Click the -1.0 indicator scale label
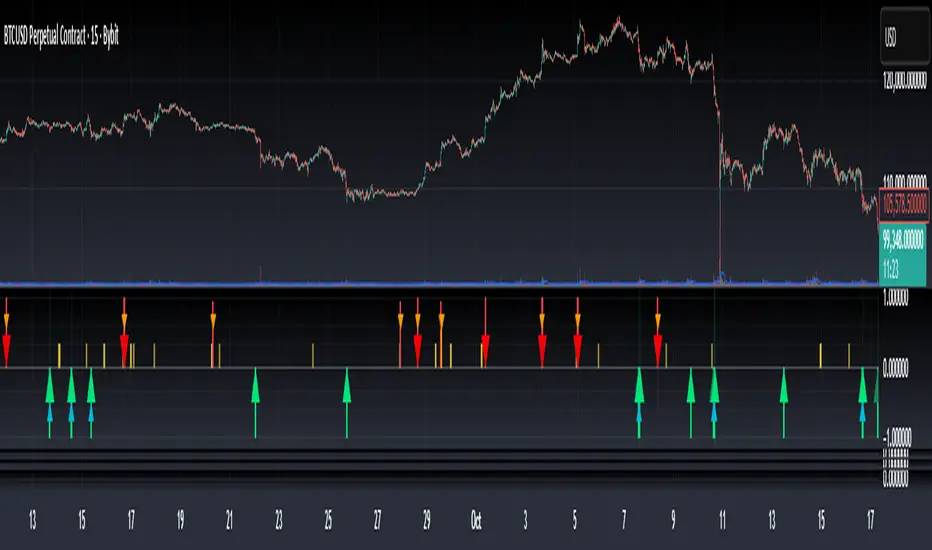The height and width of the screenshot is (550, 932). point(896,438)
